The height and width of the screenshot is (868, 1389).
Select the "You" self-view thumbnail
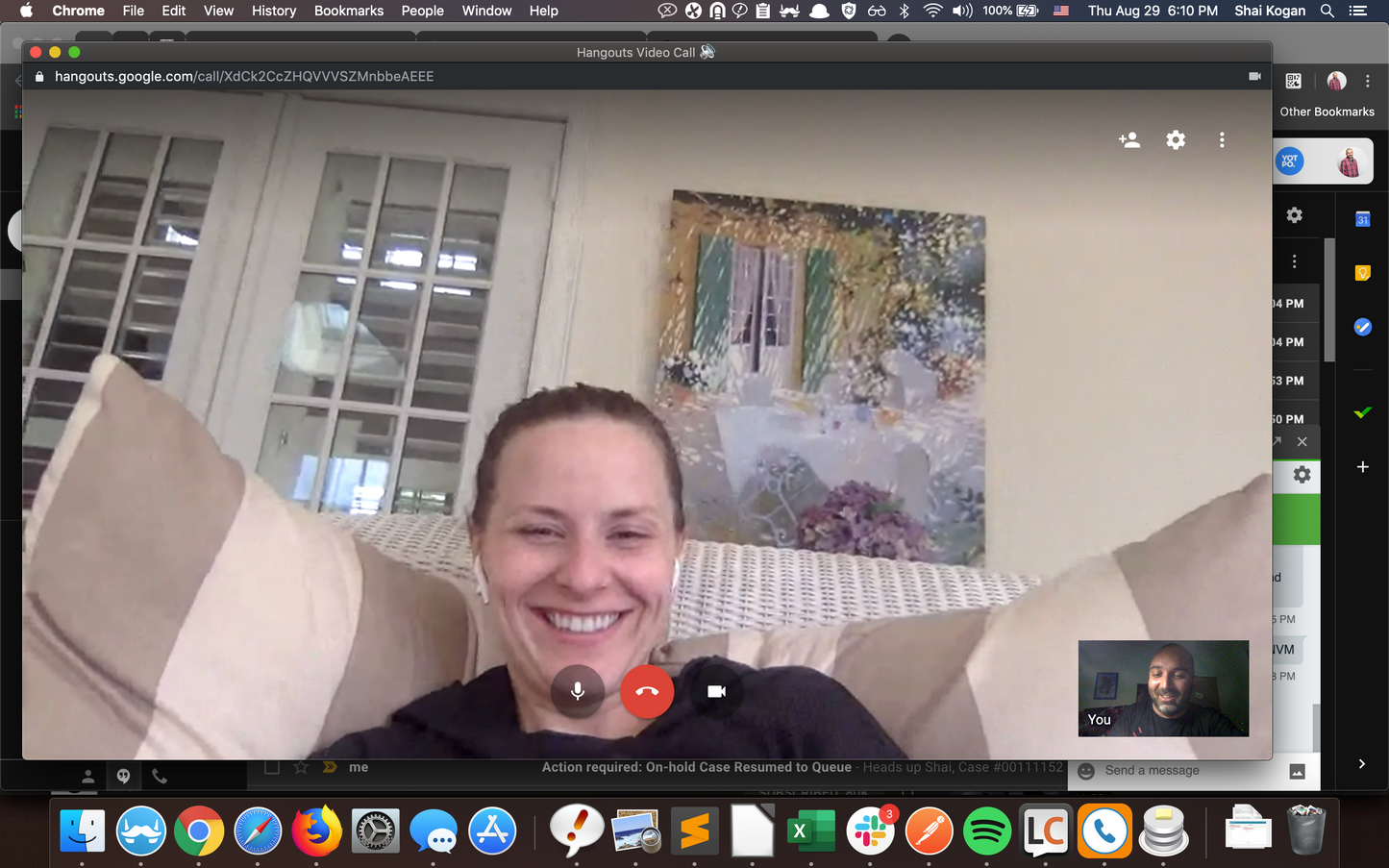point(1163,688)
